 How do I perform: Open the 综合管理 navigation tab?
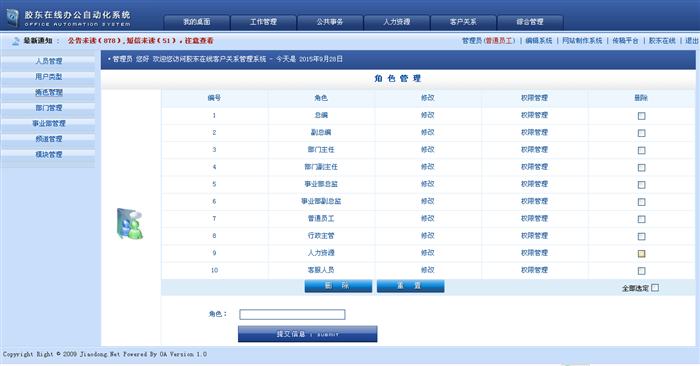click(x=530, y=22)
